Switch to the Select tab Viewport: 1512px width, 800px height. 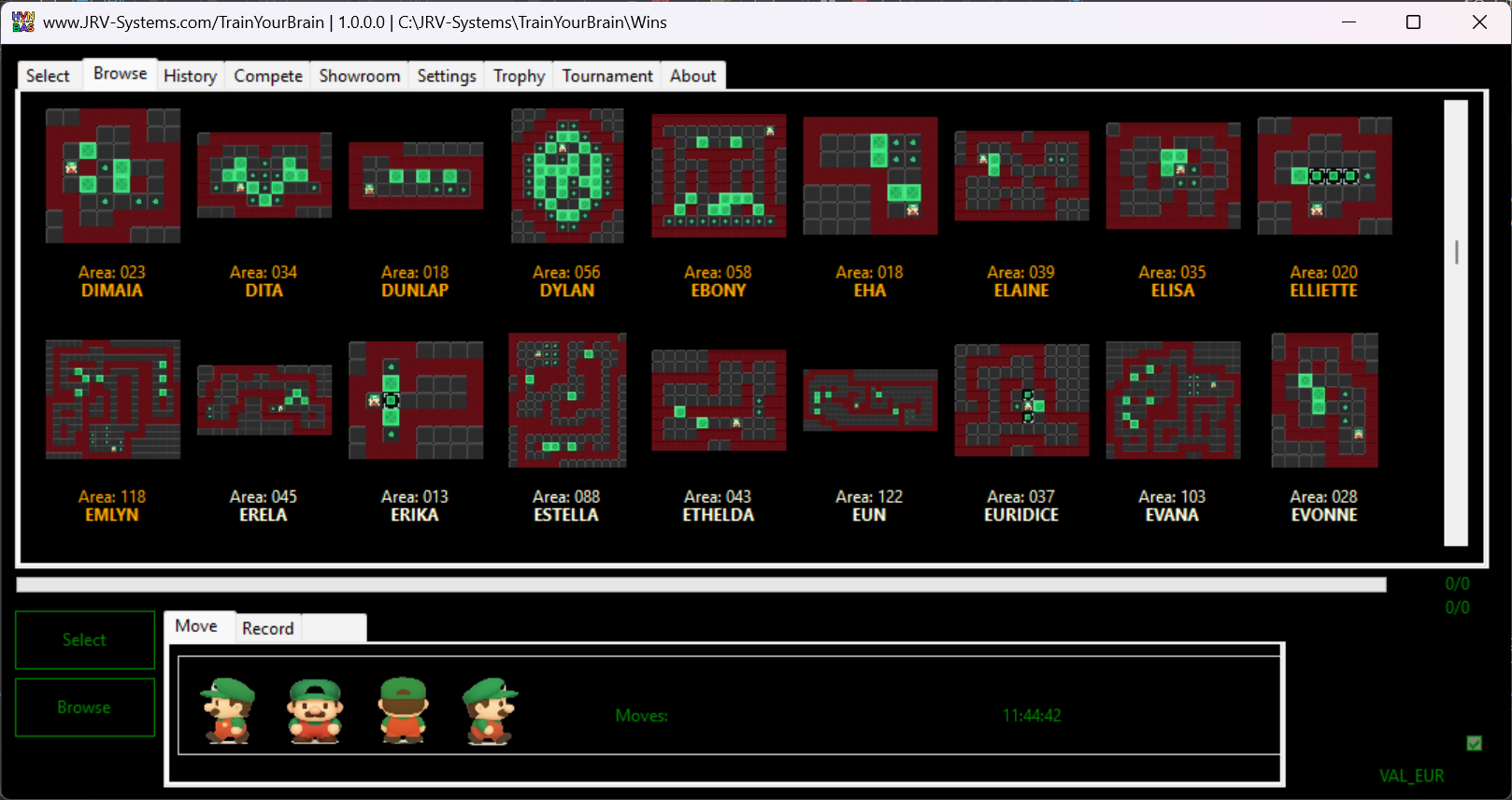48,76
